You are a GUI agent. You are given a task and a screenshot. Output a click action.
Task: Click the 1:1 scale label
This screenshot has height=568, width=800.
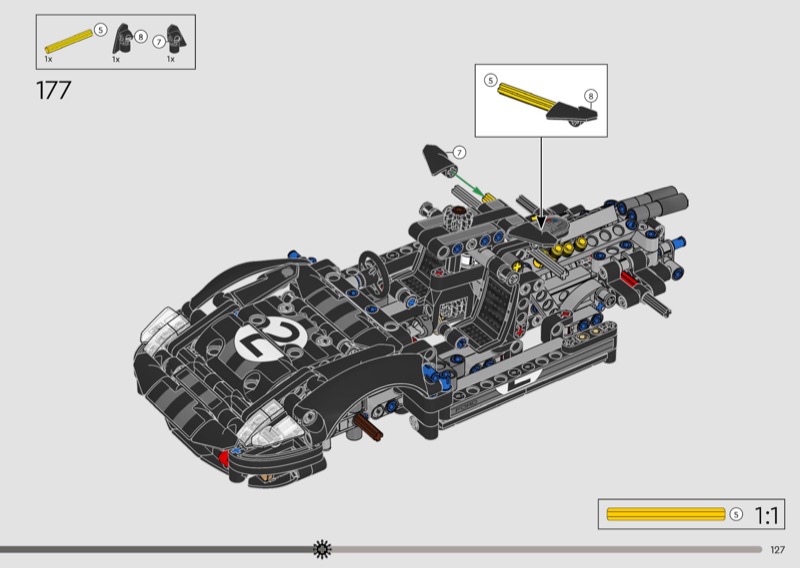pos(767,515)
